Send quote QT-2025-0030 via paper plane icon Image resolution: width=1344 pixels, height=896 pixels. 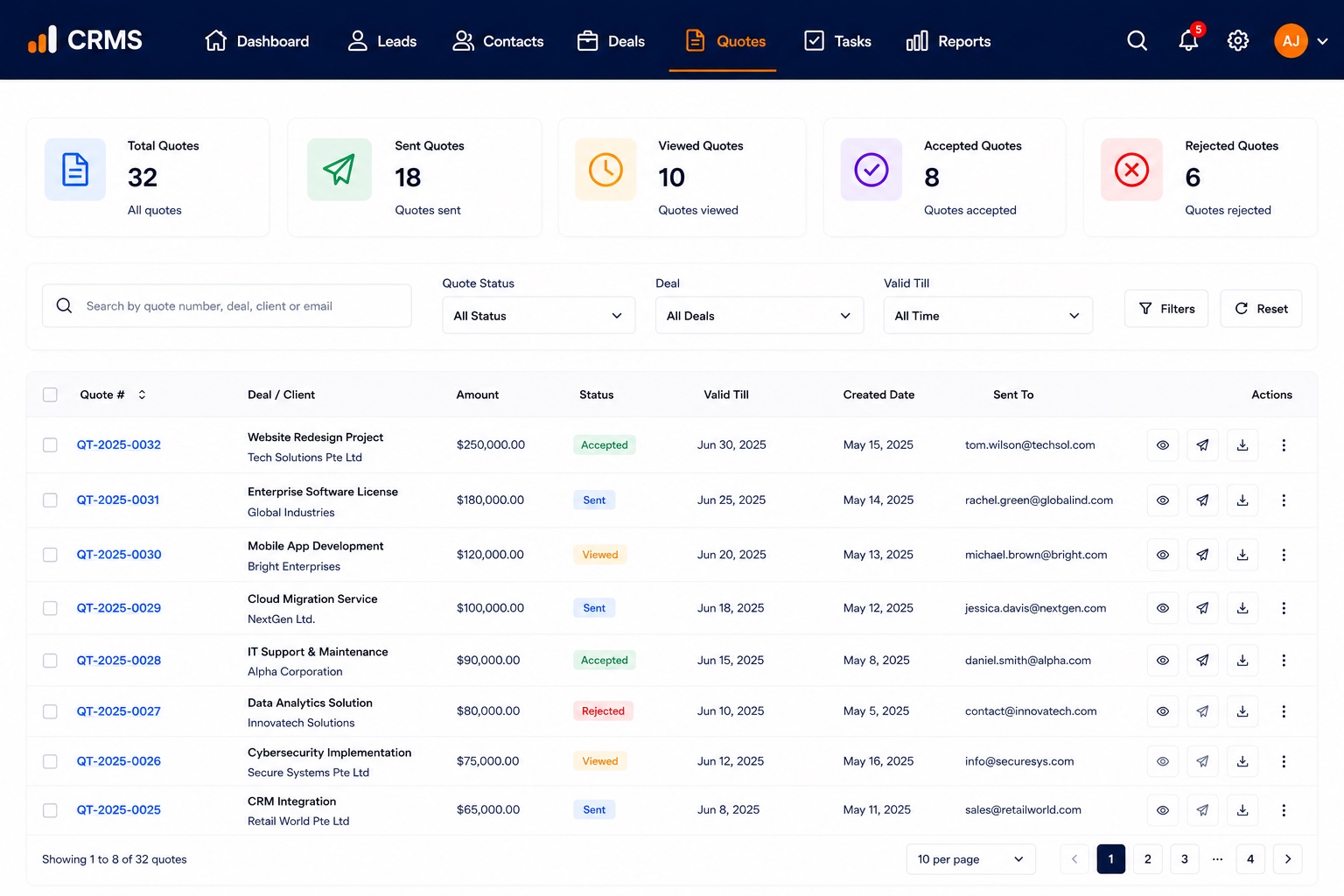(1202, 555)
